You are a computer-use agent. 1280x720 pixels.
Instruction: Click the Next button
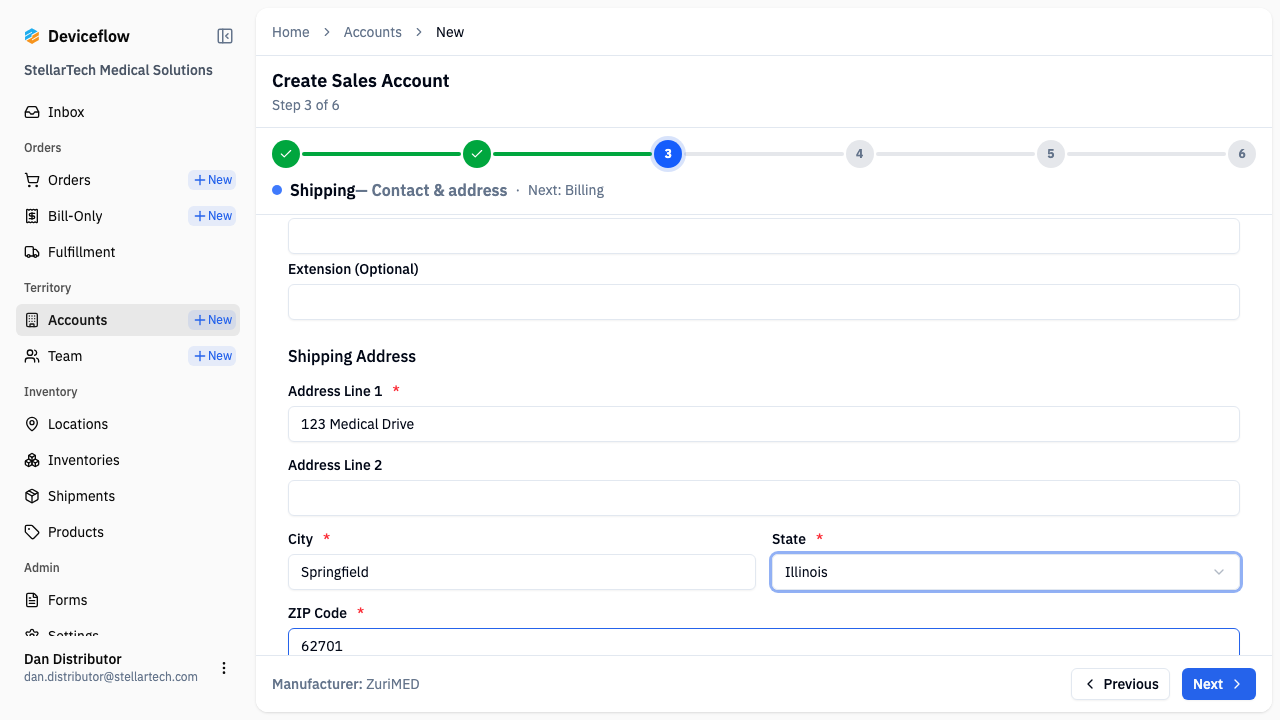click(1218, 684)
